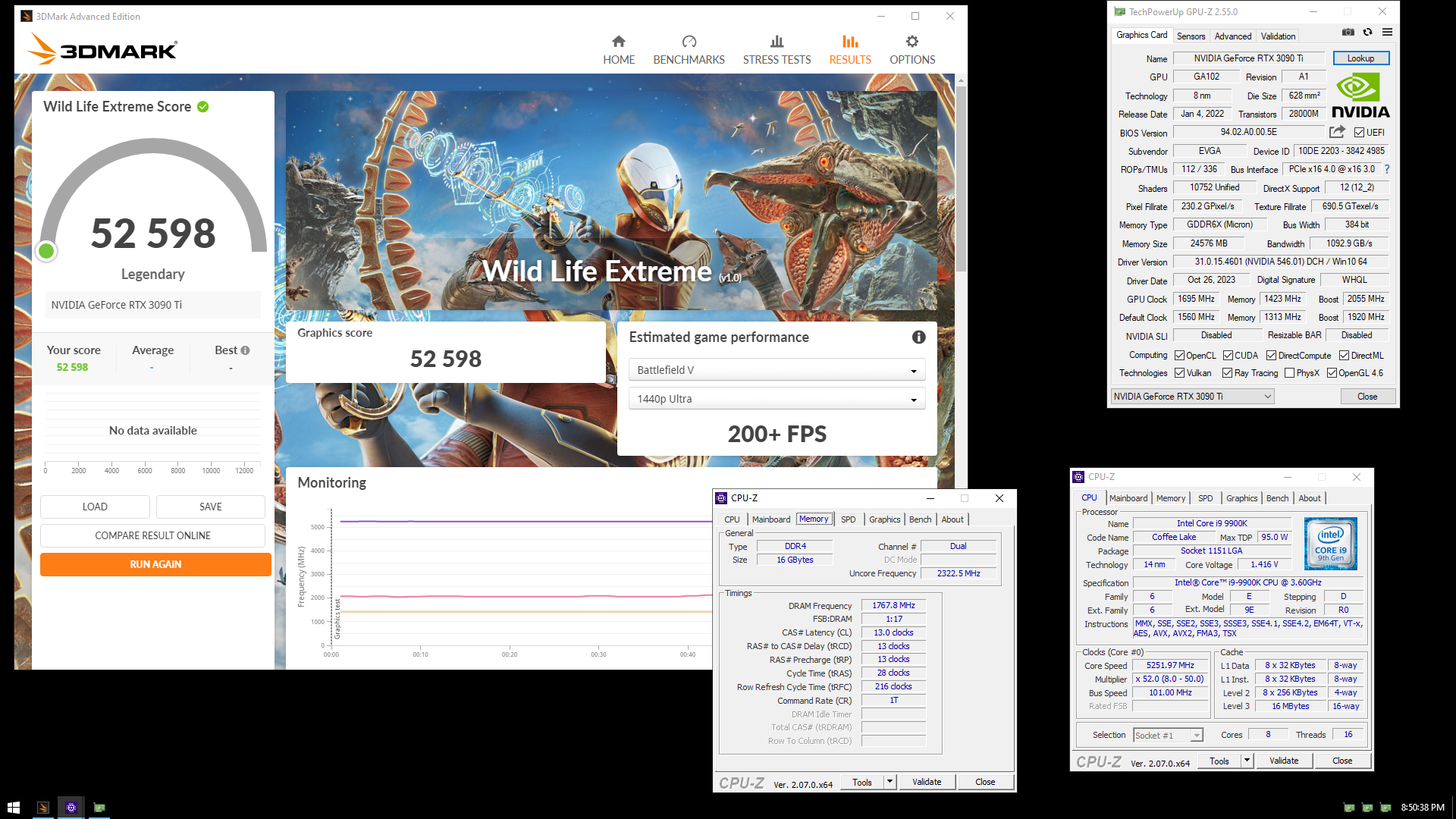Click the 3DMark logo
1456x819 pixels.
102,49
